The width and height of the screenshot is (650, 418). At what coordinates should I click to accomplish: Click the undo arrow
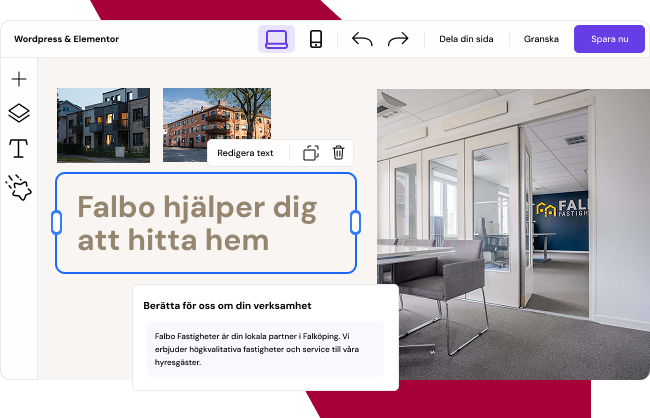coord(362,39)
